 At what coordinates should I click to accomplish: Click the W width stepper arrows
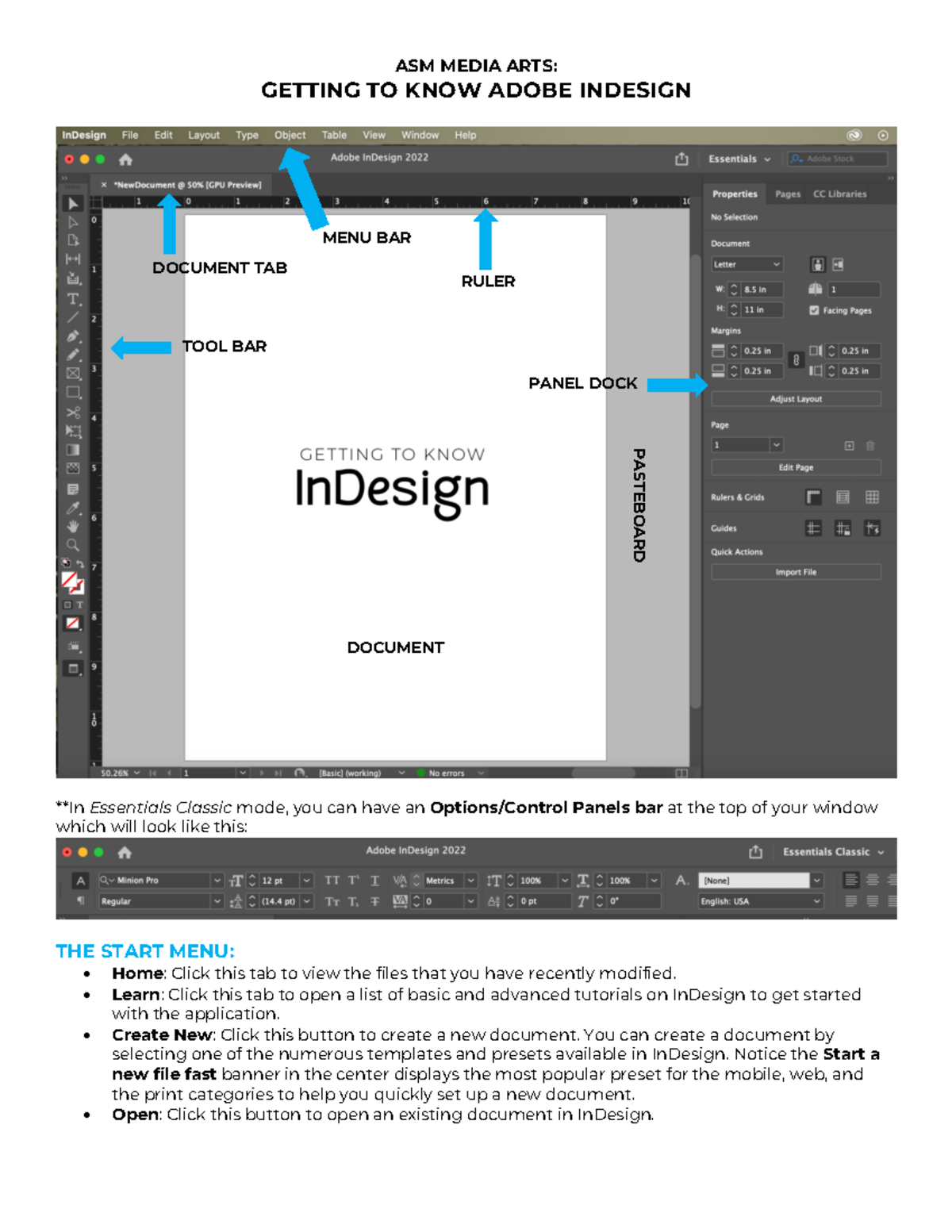(735, 290)
